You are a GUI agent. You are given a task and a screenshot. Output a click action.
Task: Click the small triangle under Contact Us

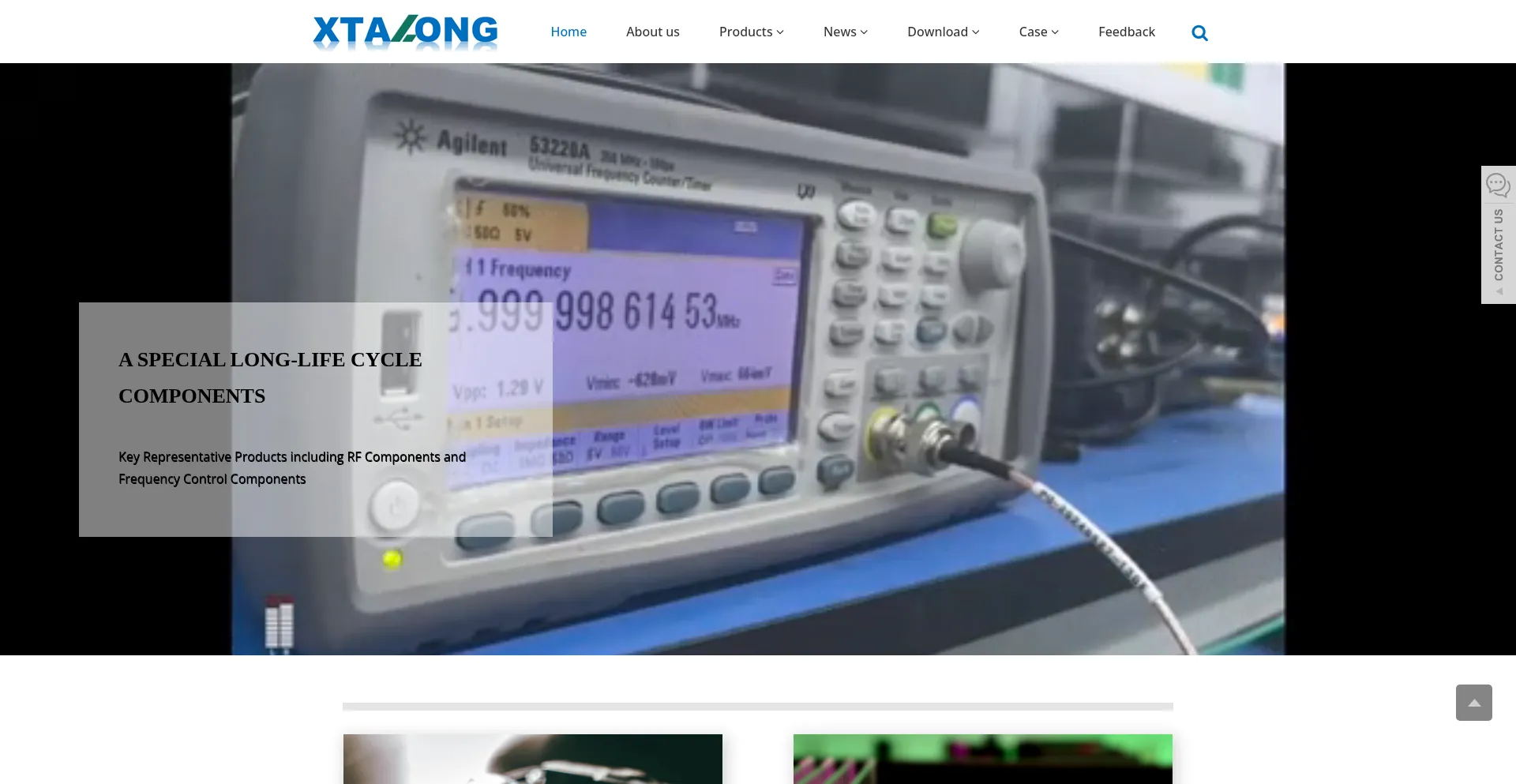tap(1499, 292)
